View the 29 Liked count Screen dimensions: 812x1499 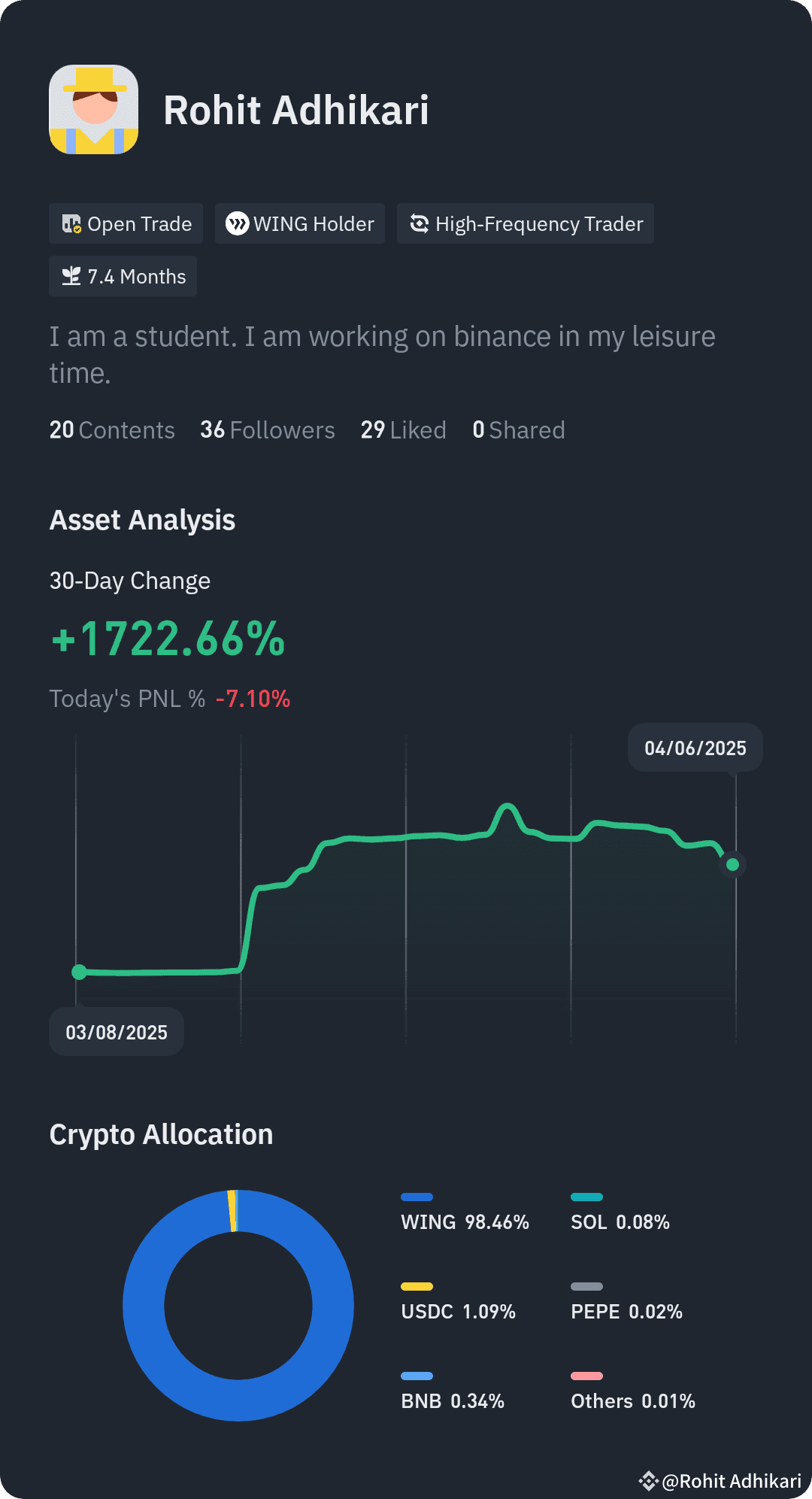(404, 430)
